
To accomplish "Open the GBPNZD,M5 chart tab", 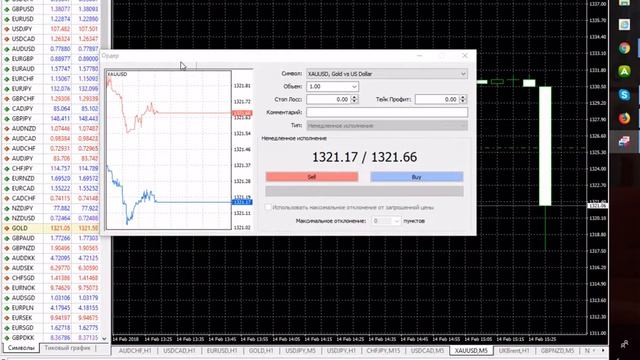I will coord(558,351).
